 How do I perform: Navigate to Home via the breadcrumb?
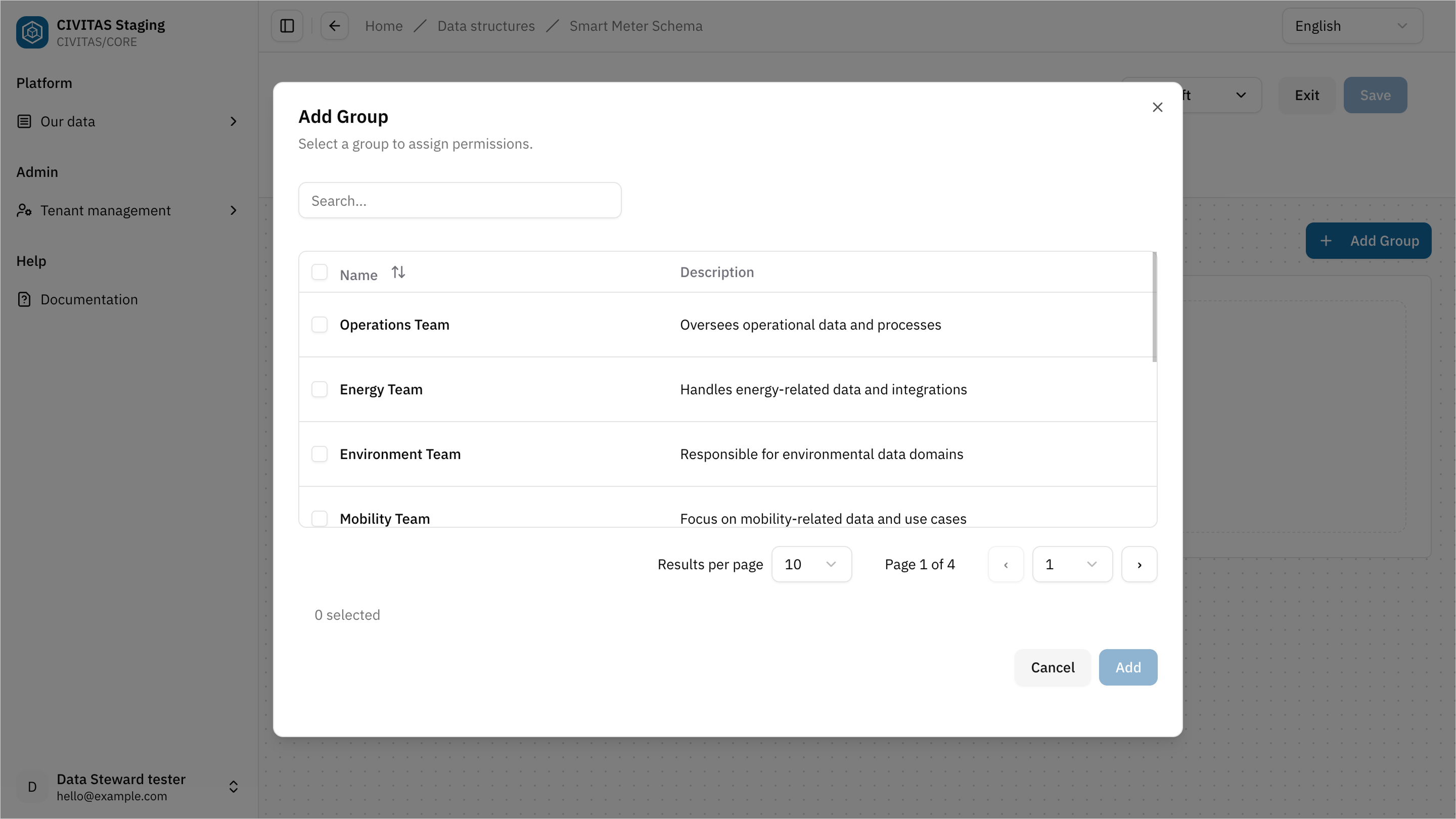click(x=384, y=25)
